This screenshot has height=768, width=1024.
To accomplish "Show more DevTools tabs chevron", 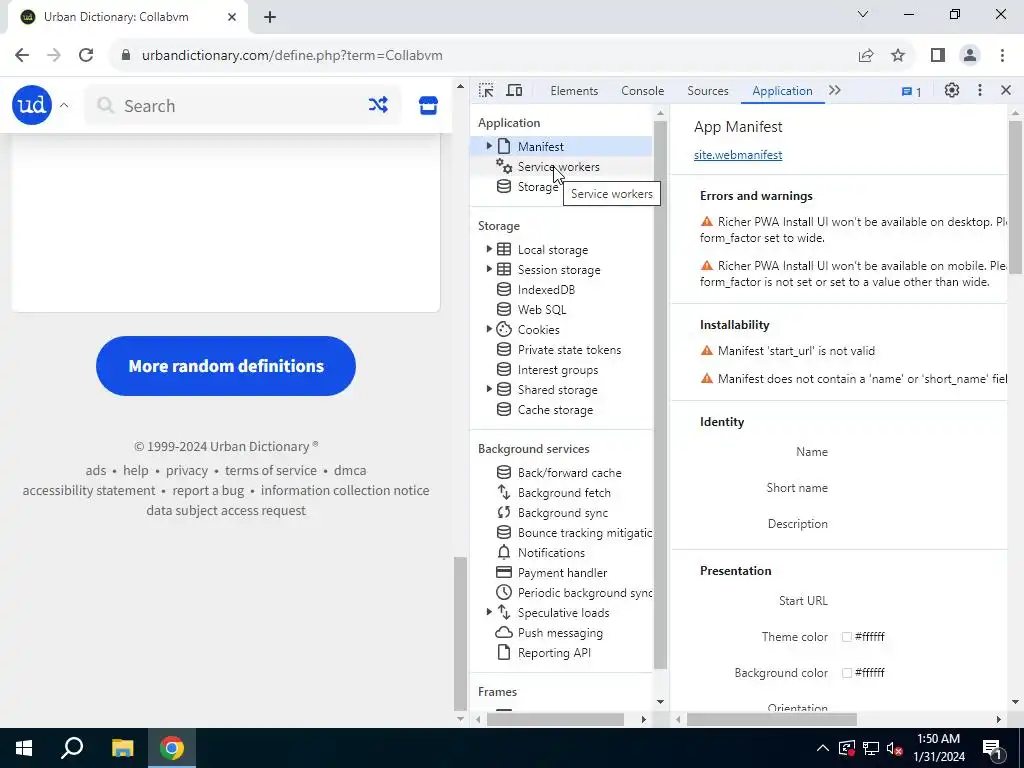I will (835, 91).
